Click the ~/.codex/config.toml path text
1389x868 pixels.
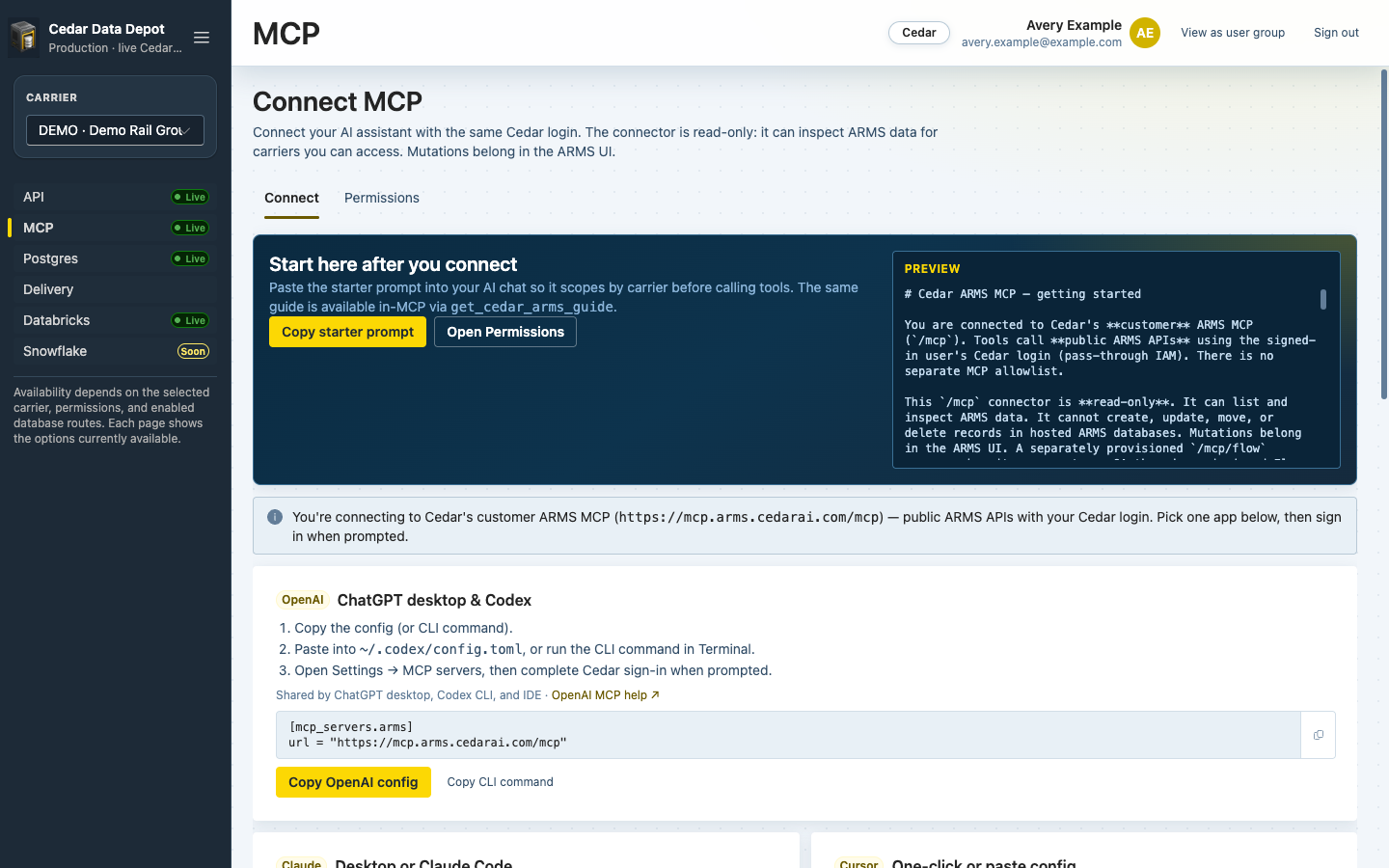pos(441,650)
